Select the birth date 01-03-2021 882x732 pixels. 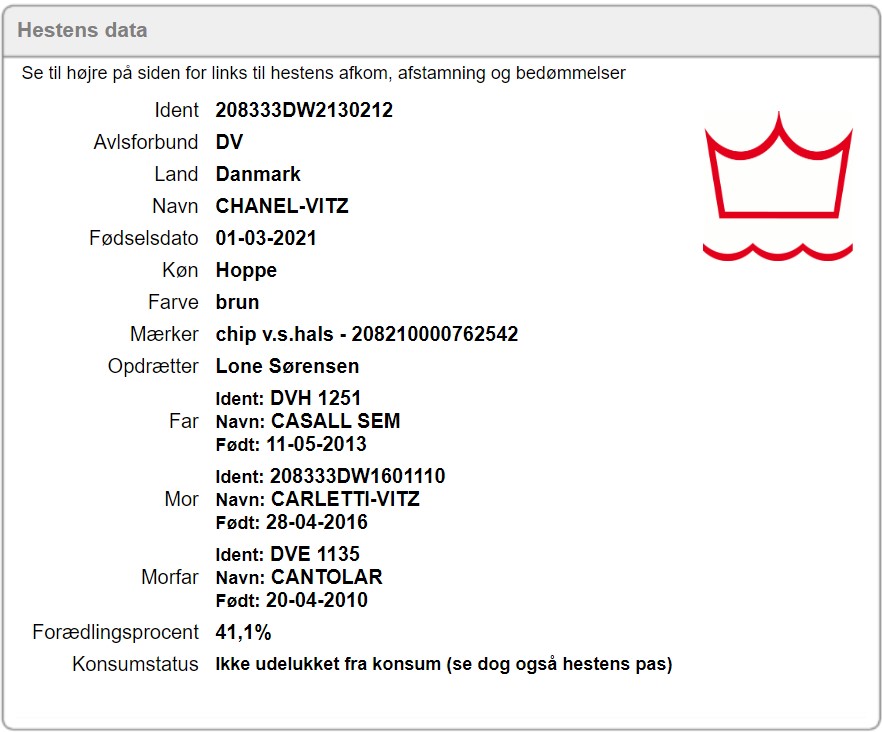266,238
